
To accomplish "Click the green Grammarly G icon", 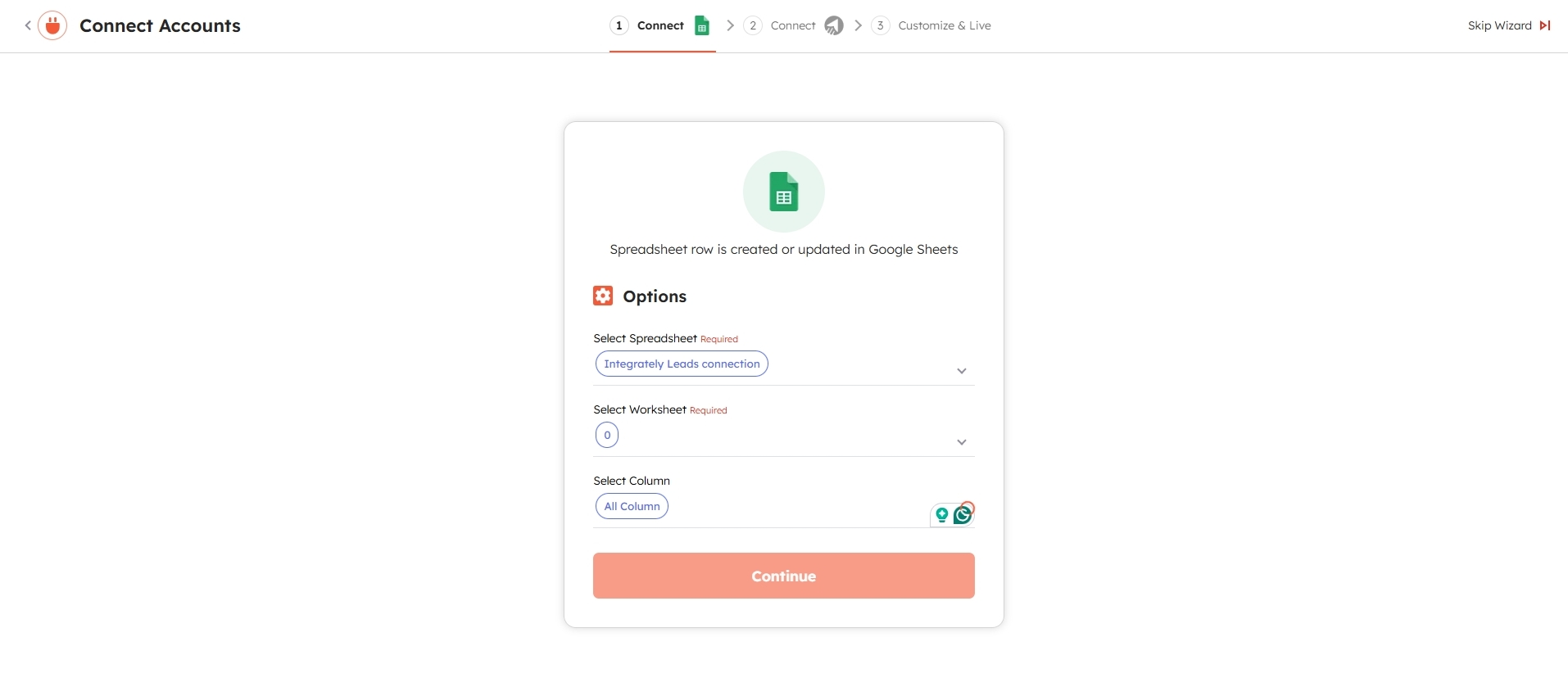I will [963, 514].
